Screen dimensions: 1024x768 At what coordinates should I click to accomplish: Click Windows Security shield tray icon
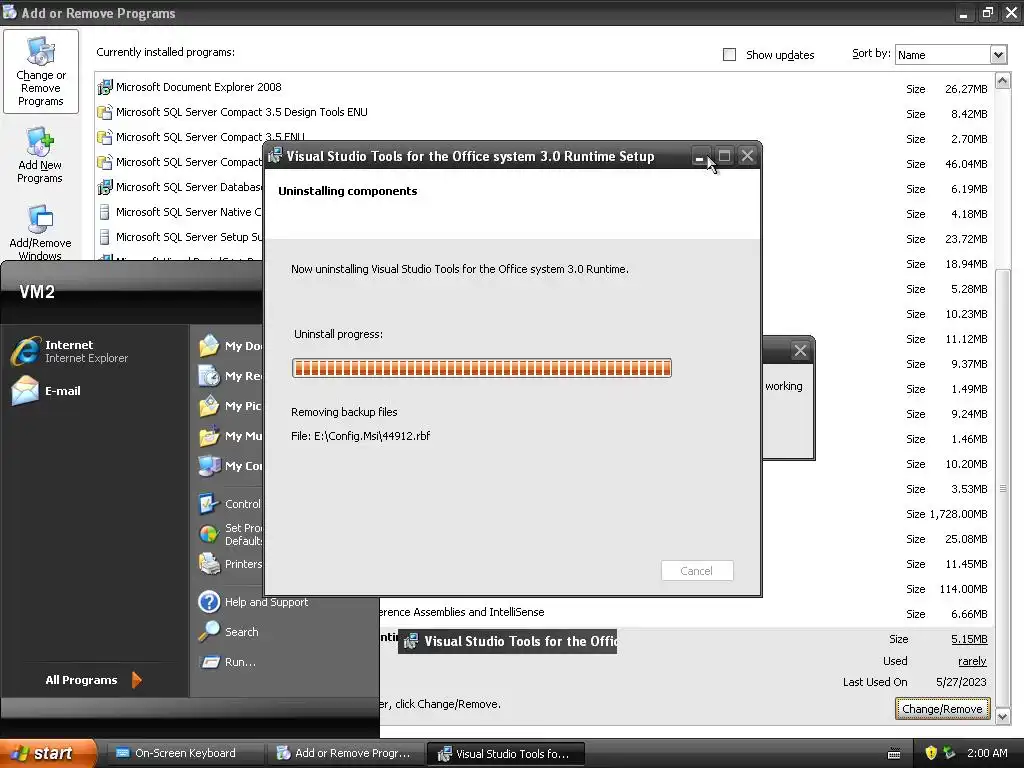click(931, 753)
